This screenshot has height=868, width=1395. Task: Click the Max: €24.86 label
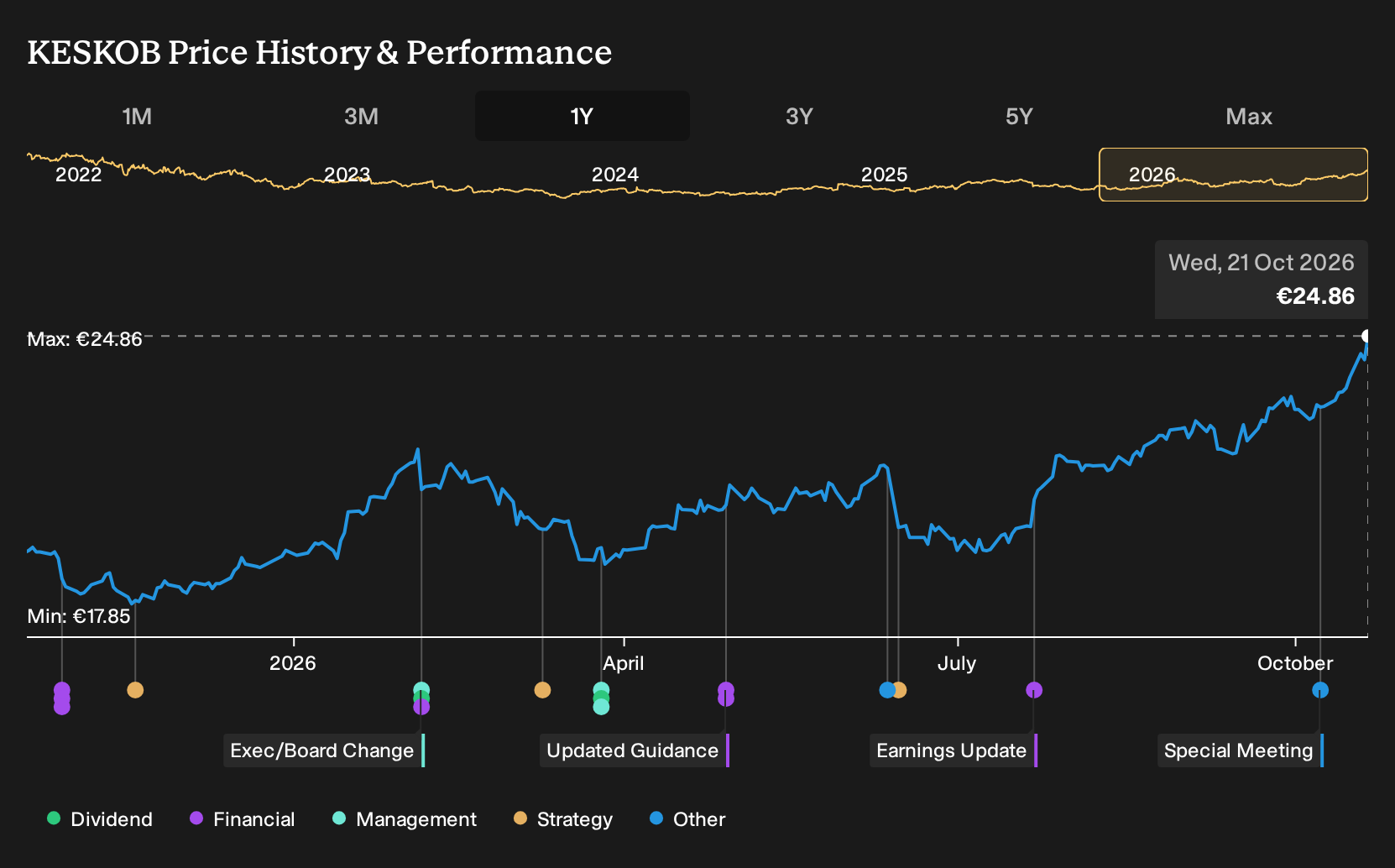(x=85, y=339)
